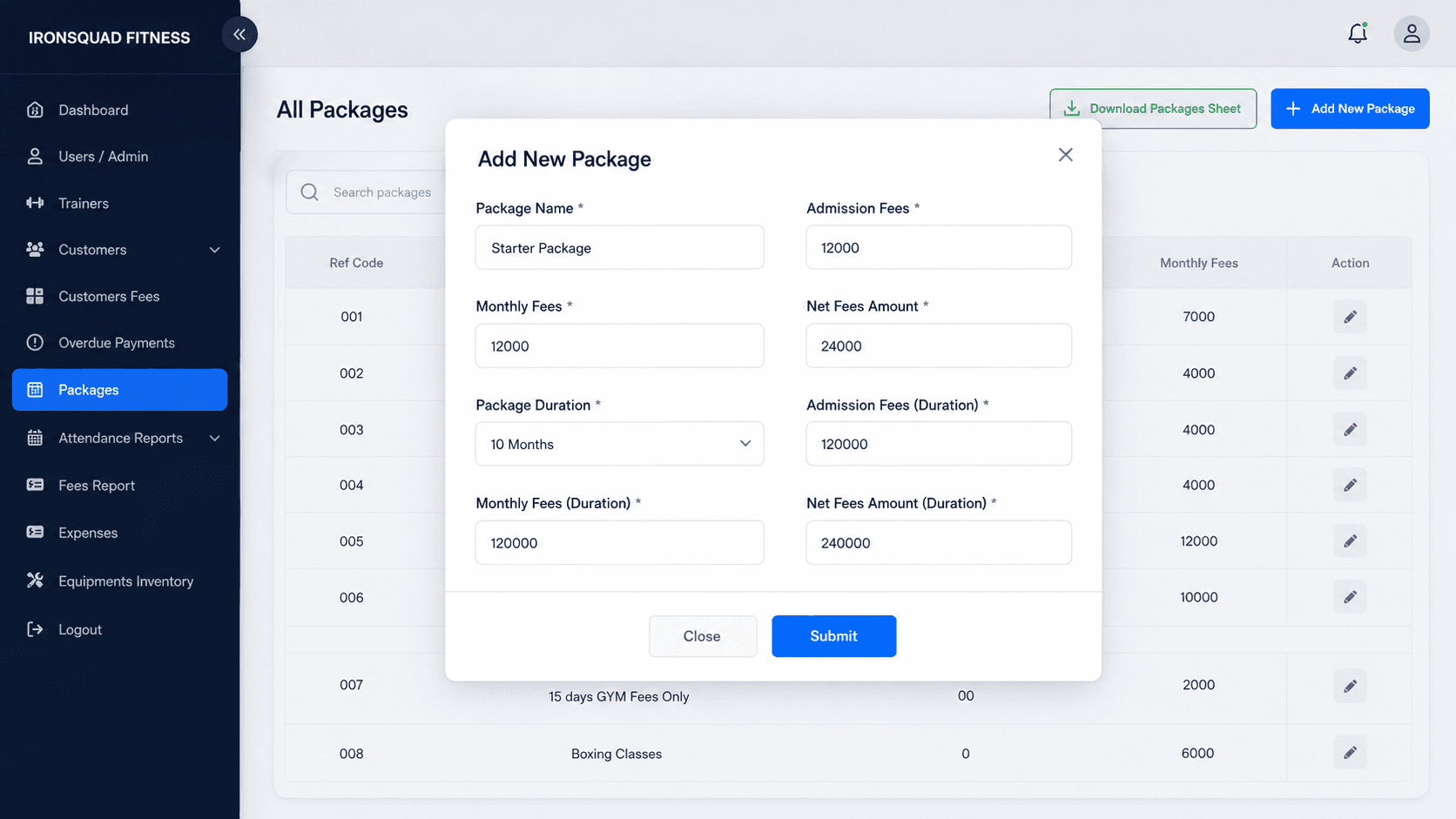
Task: Click the Fees Report card icon
Action: [x=35, y=485]
